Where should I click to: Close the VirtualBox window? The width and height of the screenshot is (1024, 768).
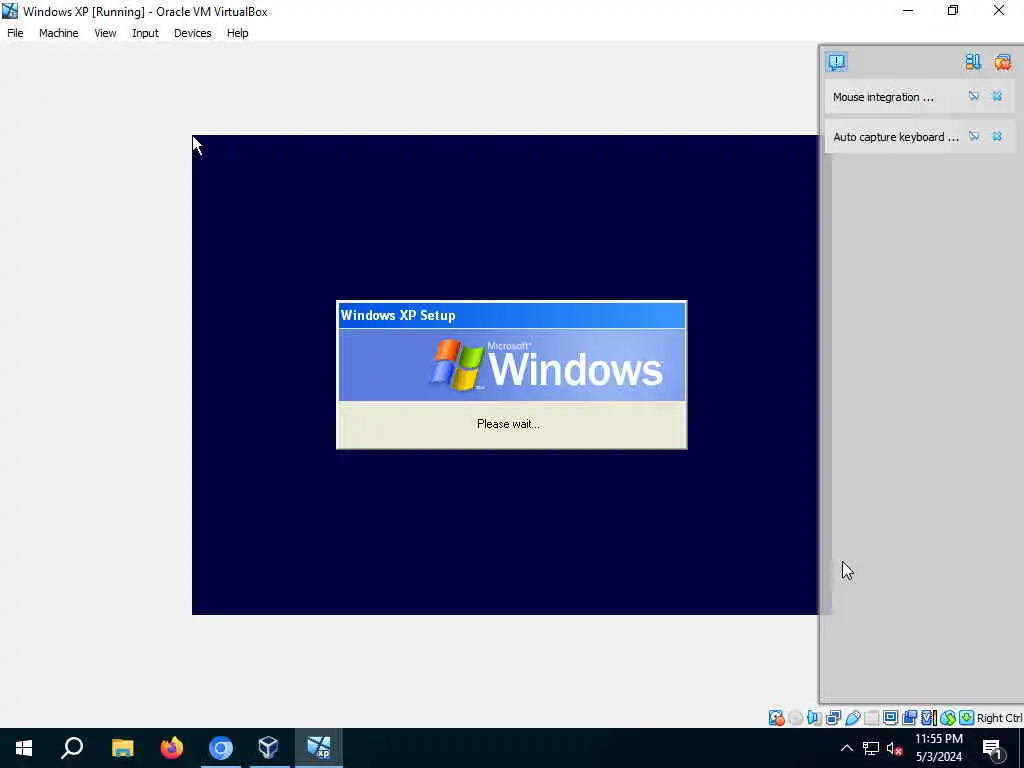coord(999,10)
